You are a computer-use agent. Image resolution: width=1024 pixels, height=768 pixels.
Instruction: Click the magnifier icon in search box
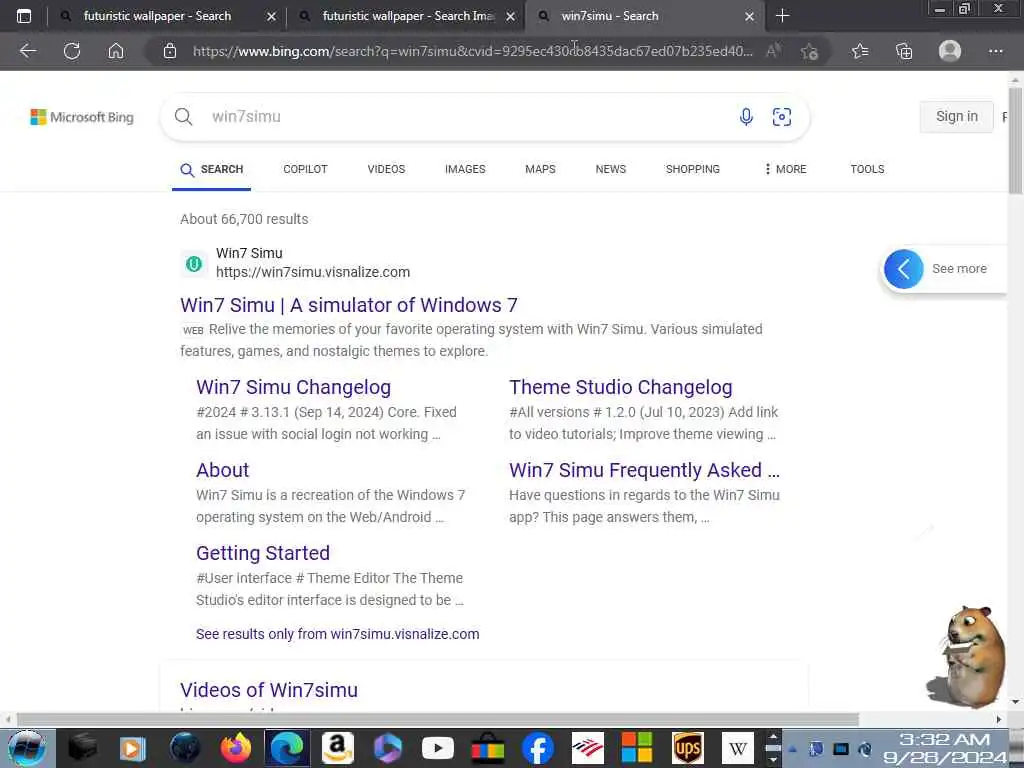(184, 117)
